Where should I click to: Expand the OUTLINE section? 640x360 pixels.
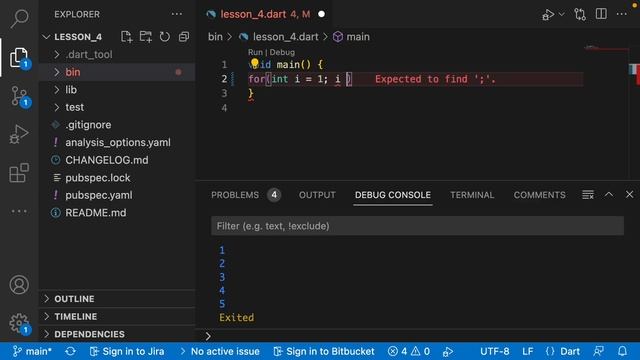pos(118,299)
